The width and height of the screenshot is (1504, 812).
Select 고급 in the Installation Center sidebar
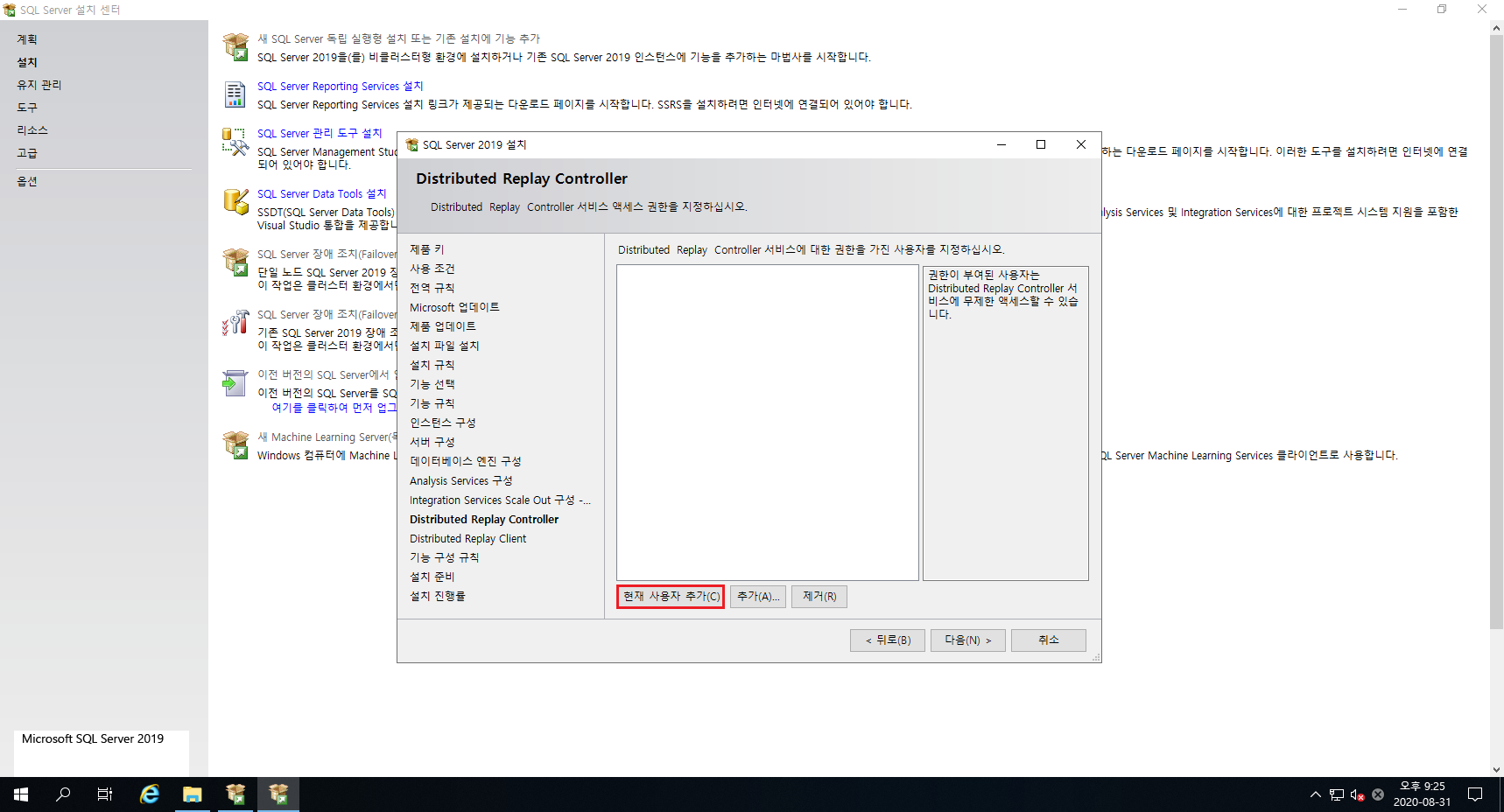pyautogui.click(x=27, y=153)
